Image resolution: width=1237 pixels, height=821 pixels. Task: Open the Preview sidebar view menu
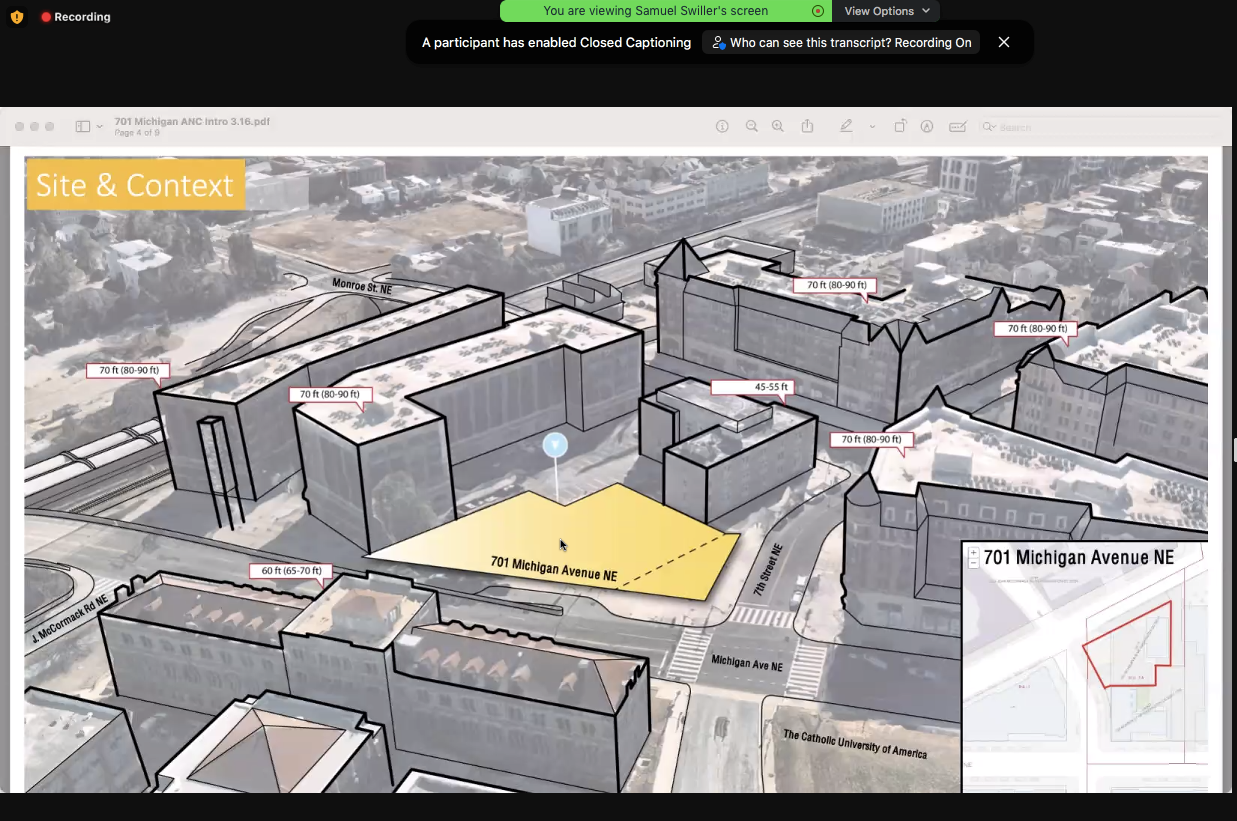[x=89, y=127]
